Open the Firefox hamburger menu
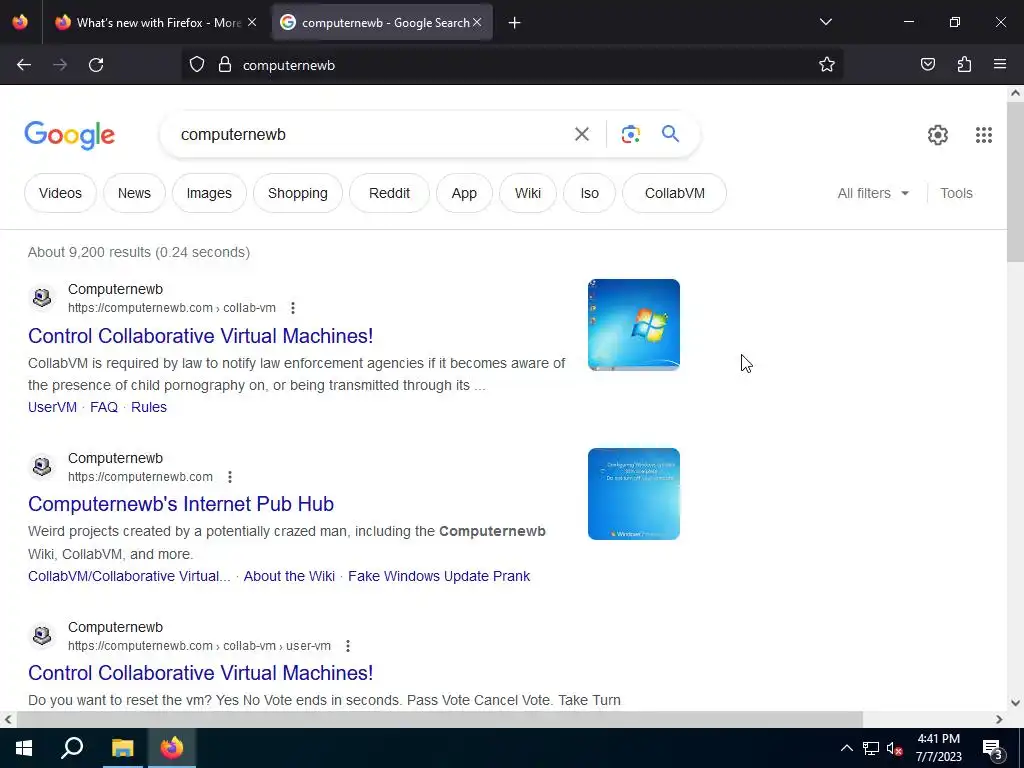The image size is (1024, 768). pos(1000,65)
